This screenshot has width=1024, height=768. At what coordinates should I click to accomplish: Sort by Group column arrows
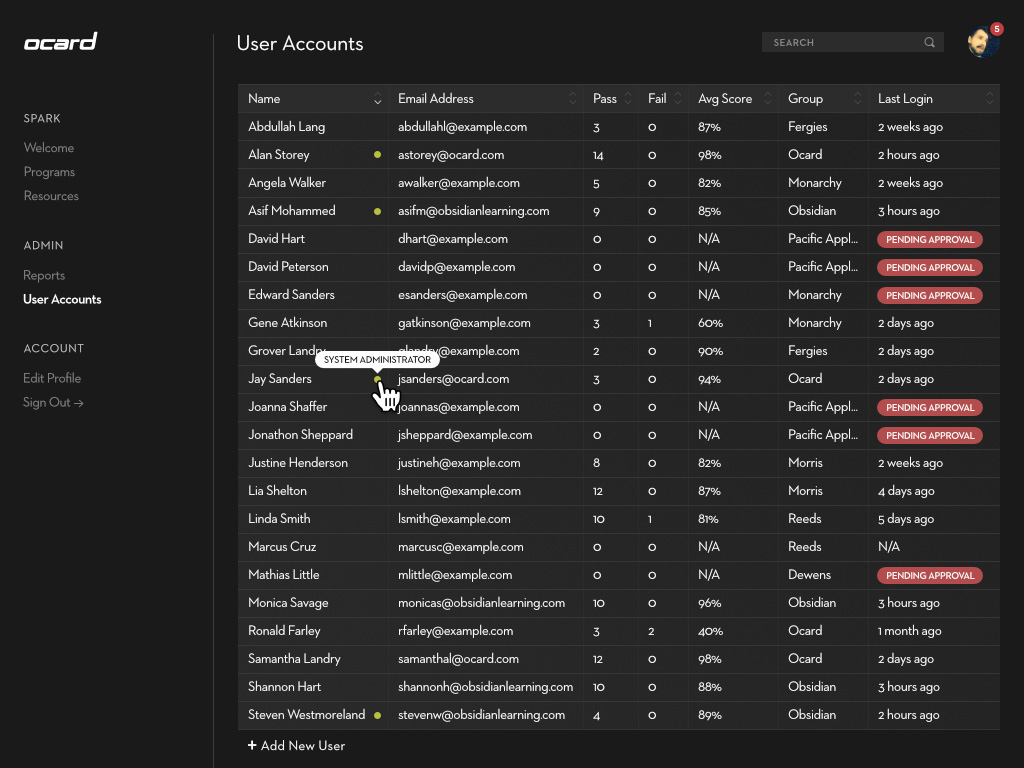coord(857,99)
